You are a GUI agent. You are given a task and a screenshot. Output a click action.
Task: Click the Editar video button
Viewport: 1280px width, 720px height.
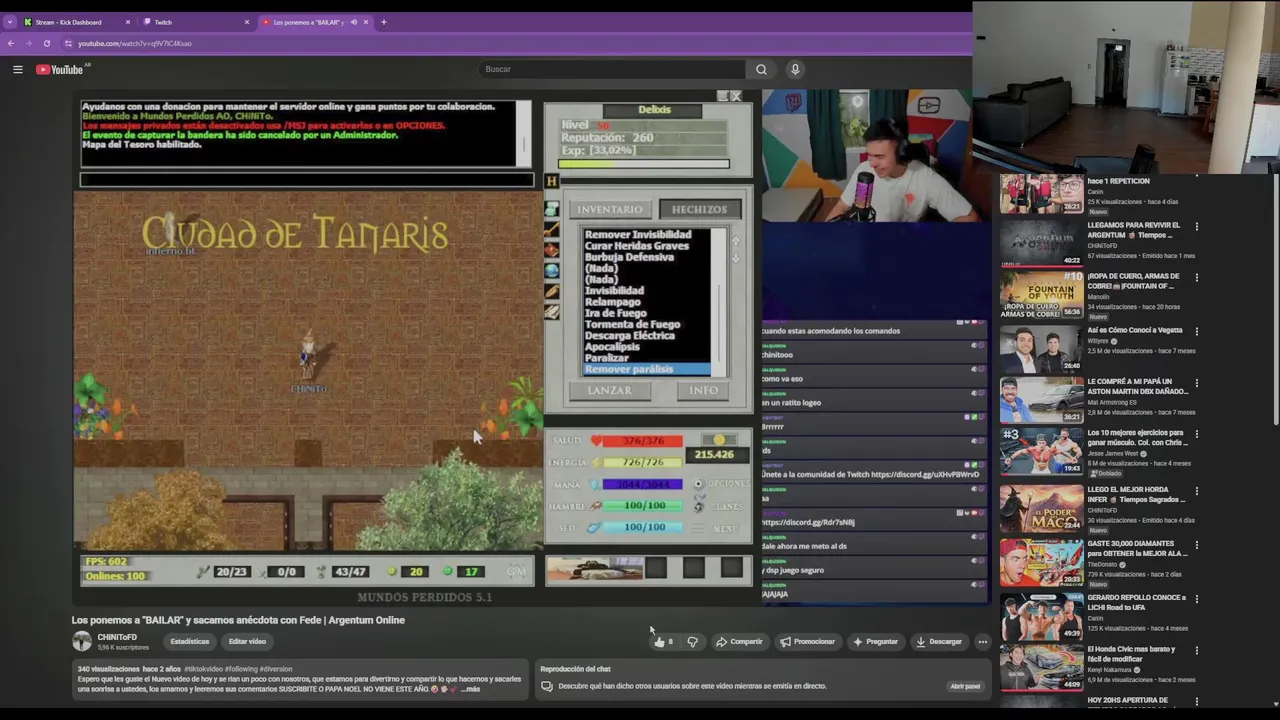point(247,642)
